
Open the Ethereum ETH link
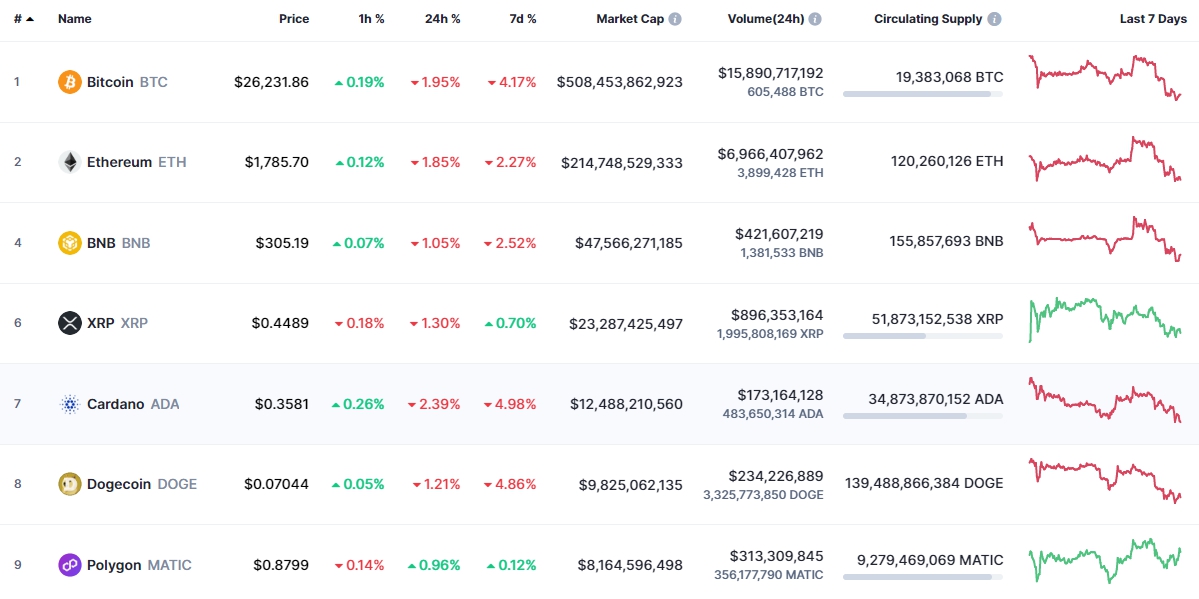click(x=122, y=162)
